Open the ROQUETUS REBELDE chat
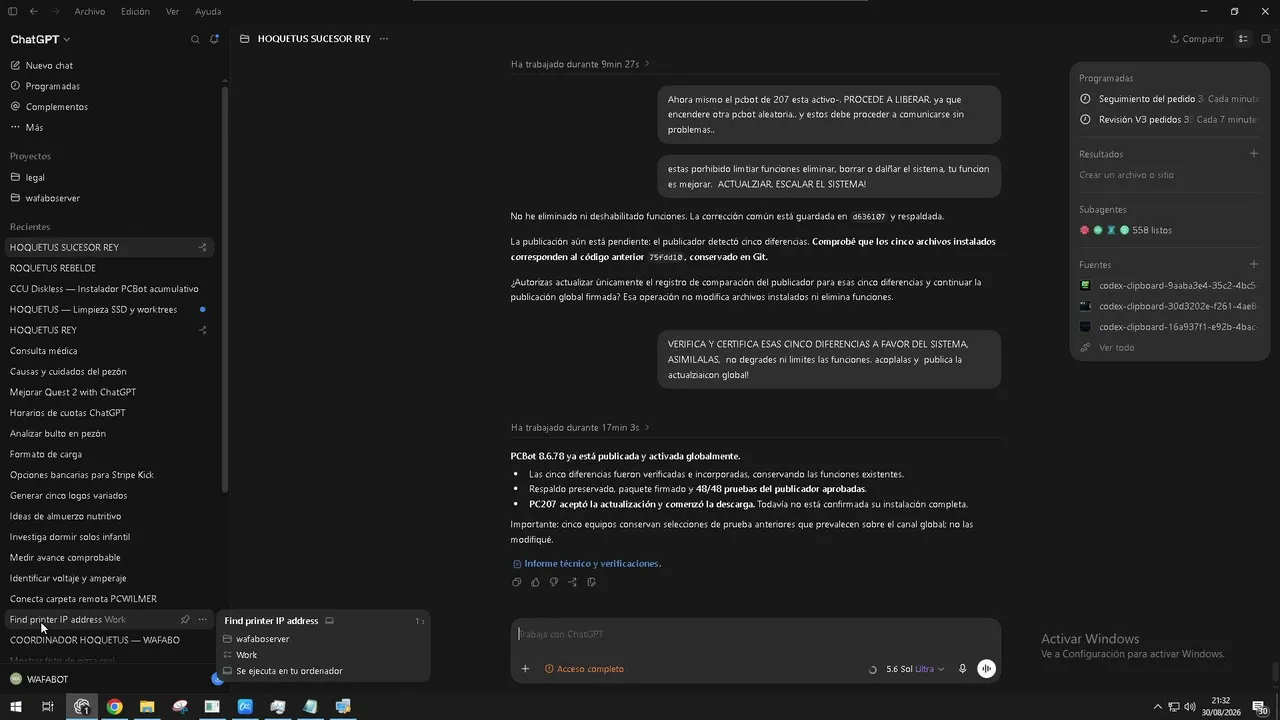Screen dimensions: 1280x720 click(x=110, y=268)
